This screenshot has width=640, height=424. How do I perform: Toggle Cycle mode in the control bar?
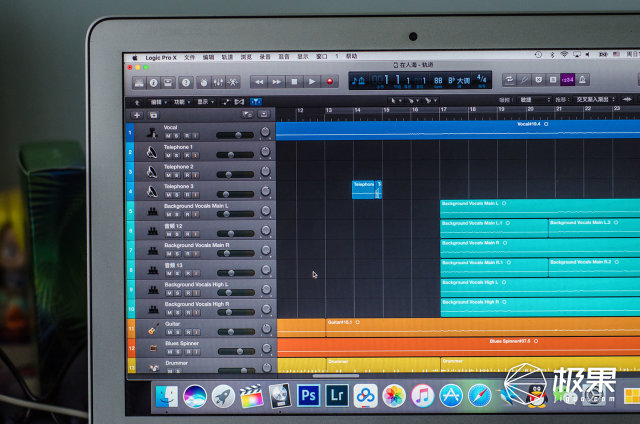(x=509, y=80)
